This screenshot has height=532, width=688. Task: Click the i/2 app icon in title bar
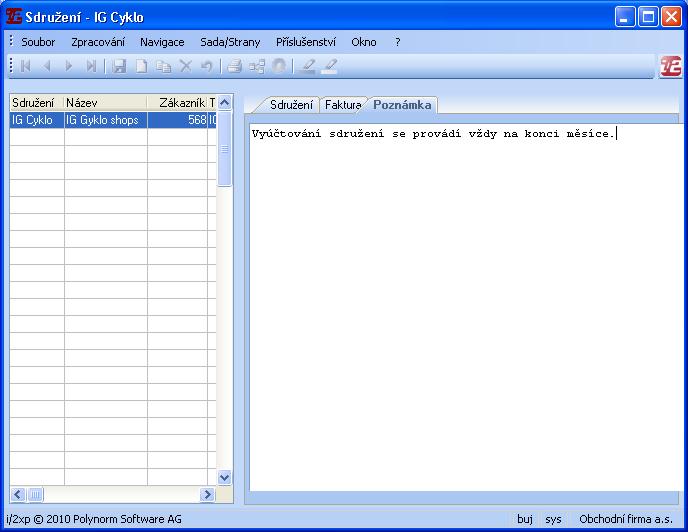14,16
